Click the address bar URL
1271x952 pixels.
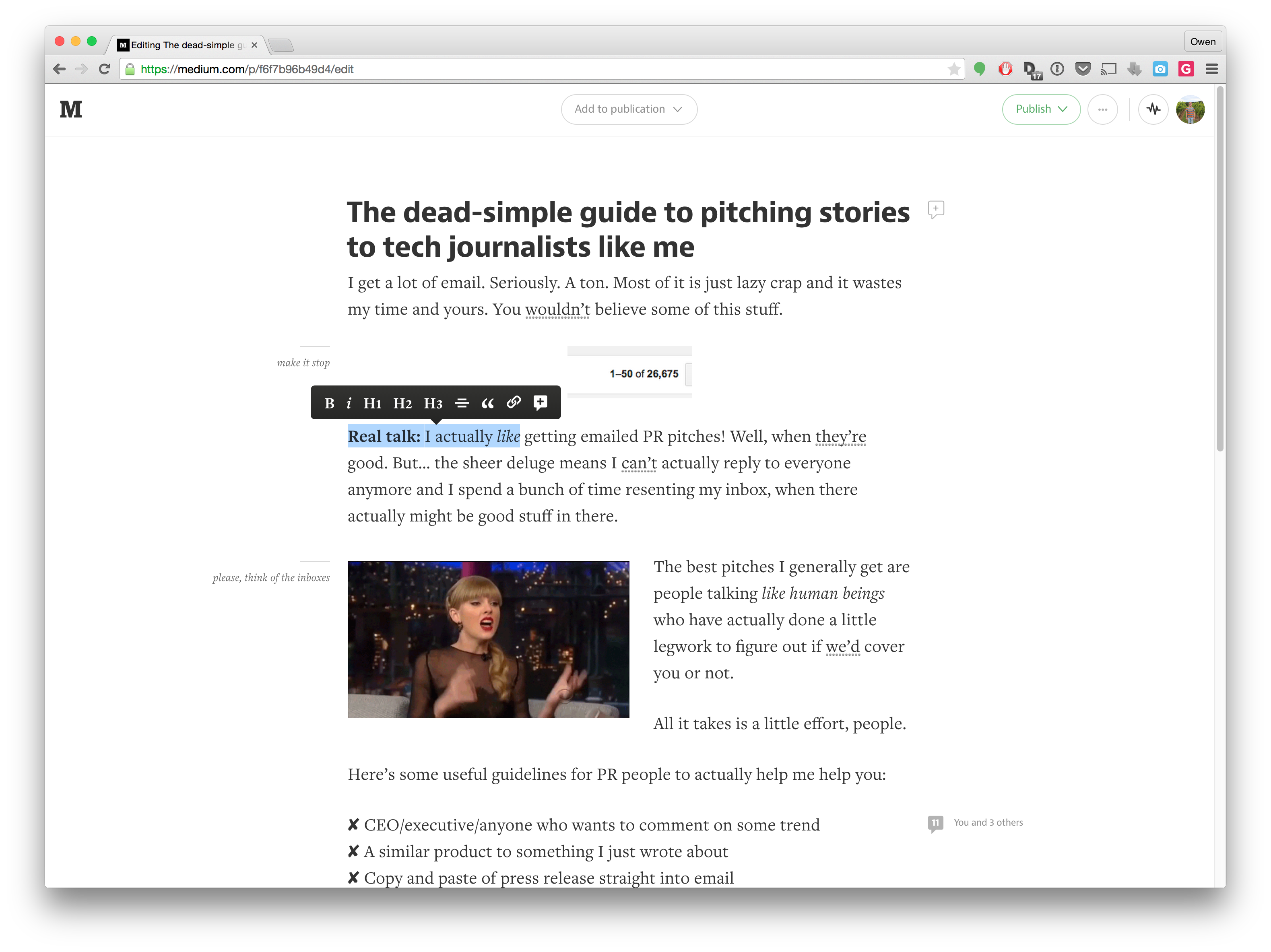(x=247, y=69)
